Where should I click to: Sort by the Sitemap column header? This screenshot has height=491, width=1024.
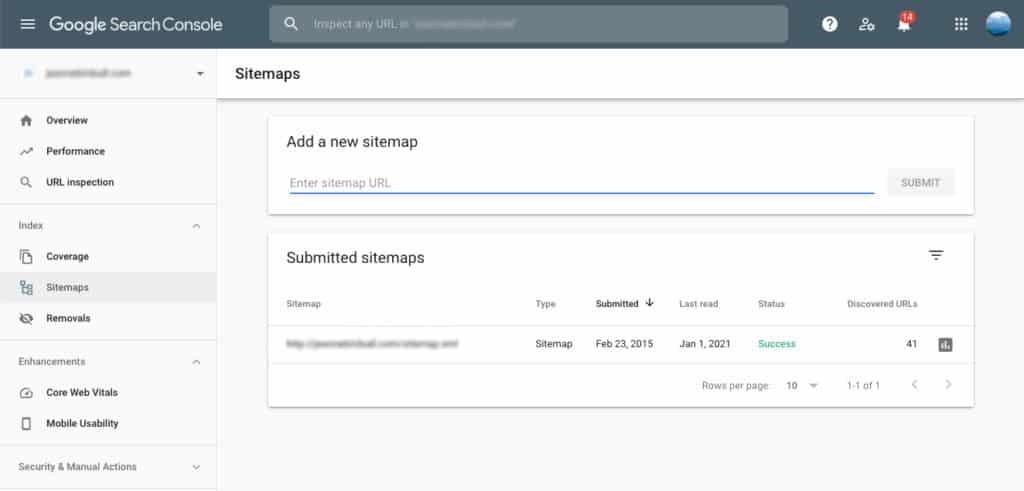304,304
